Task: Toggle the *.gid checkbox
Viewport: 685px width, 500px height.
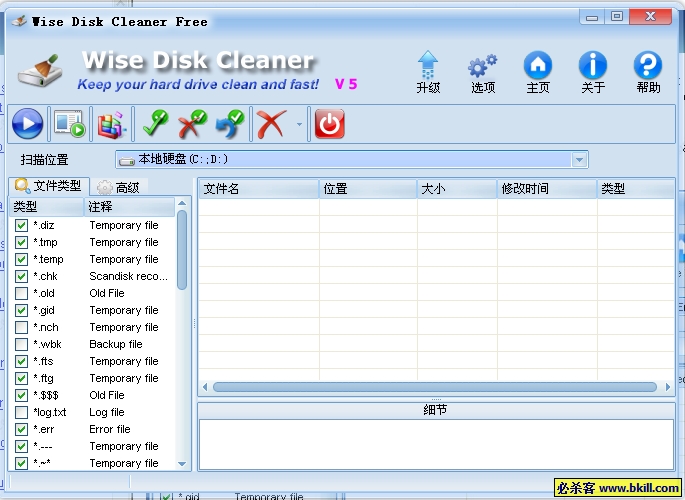Action: point(21,310)
